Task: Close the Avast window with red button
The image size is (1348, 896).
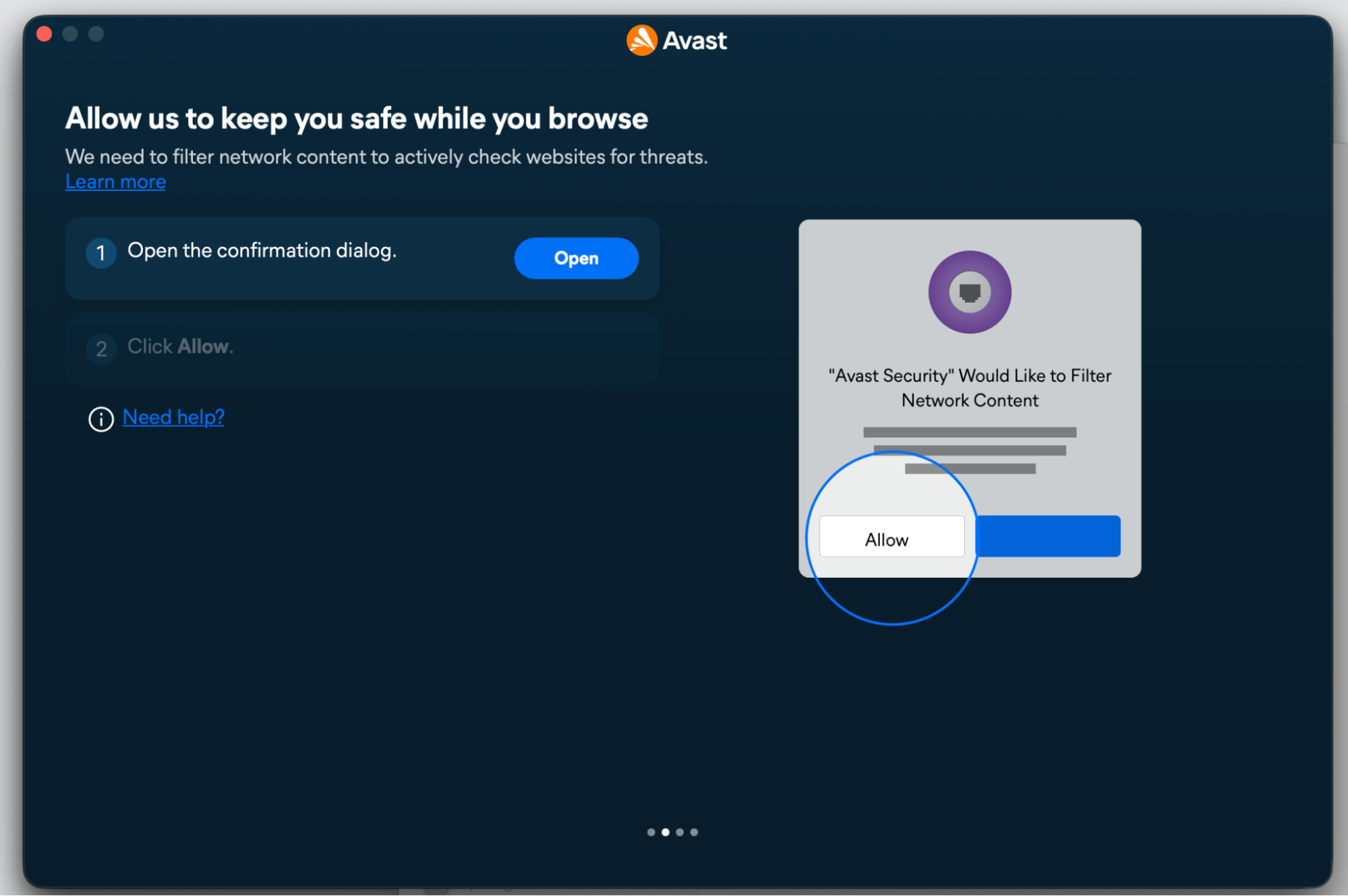Action: tap(45, 34)
